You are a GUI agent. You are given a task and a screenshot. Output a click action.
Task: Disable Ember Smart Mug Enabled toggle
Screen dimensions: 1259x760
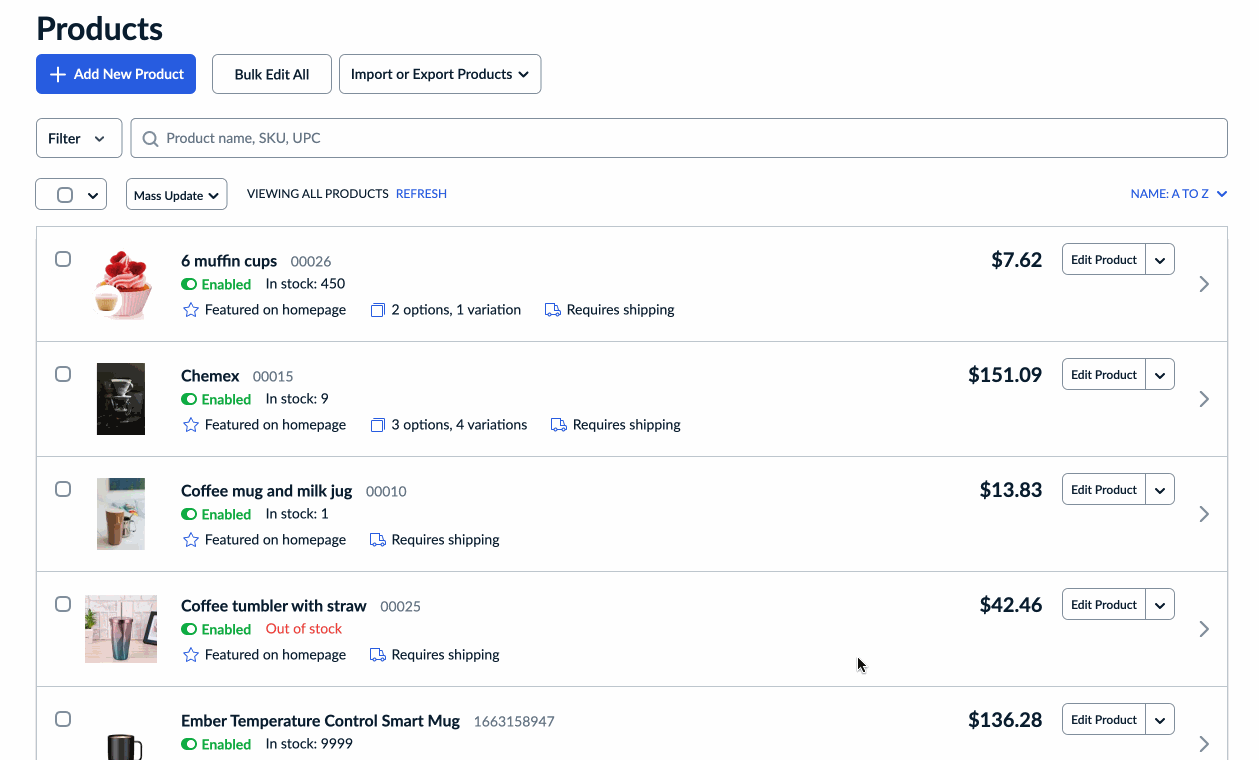[x=189, y=745]
